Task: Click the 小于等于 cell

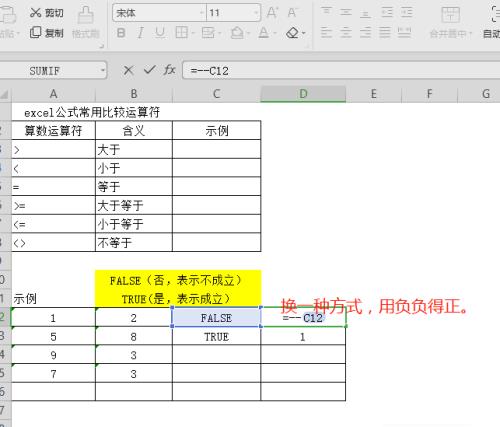Action: click(134, 224)
